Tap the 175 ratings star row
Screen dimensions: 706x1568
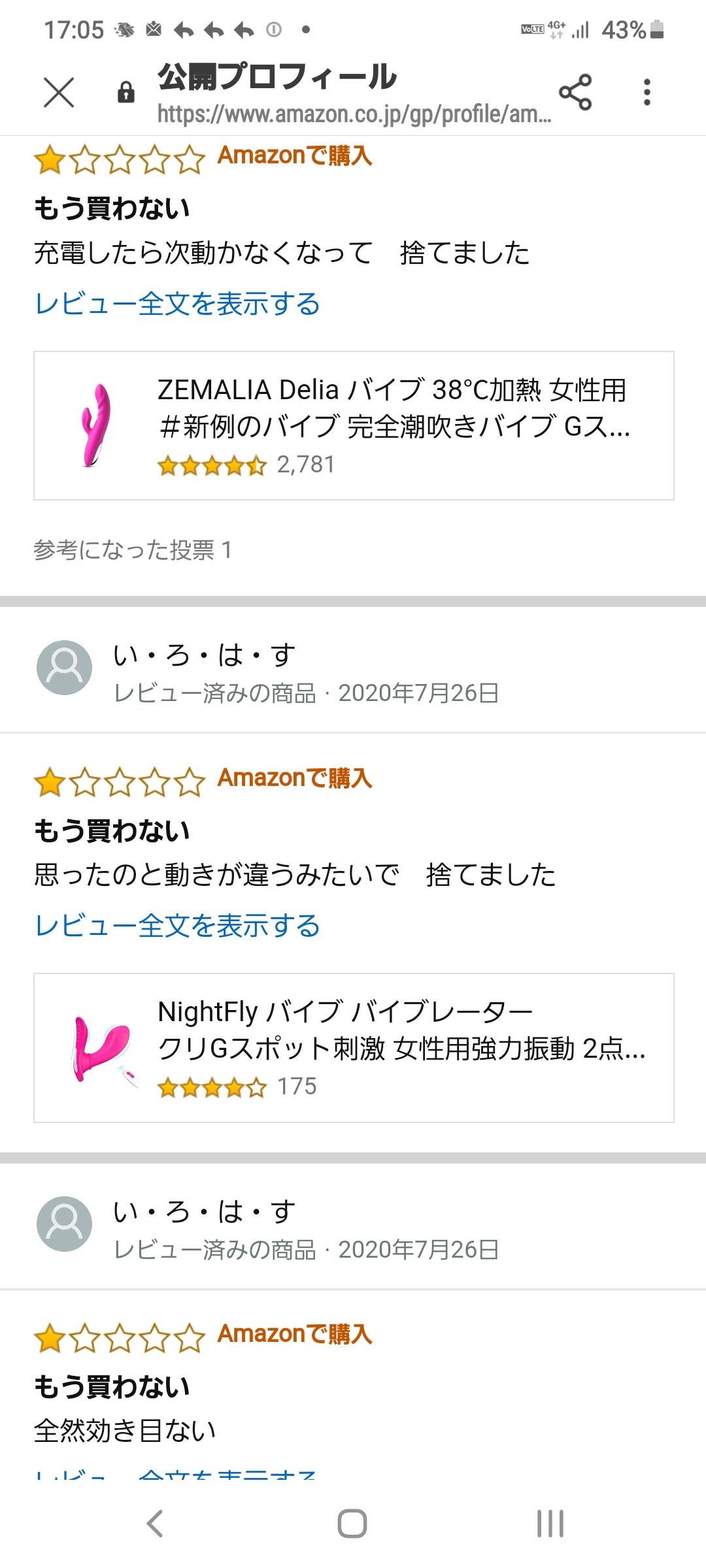pos(237,1087)
